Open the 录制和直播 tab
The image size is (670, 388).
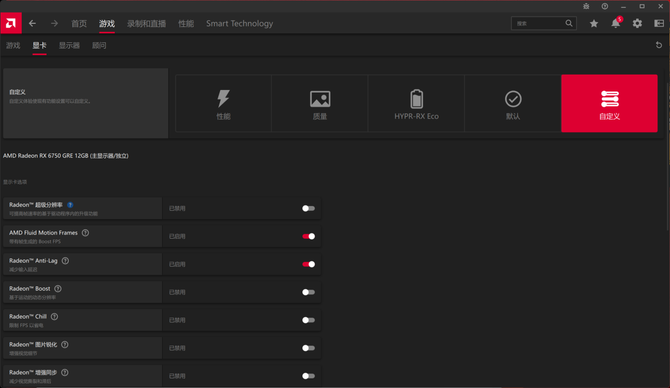tap(146, 24)
